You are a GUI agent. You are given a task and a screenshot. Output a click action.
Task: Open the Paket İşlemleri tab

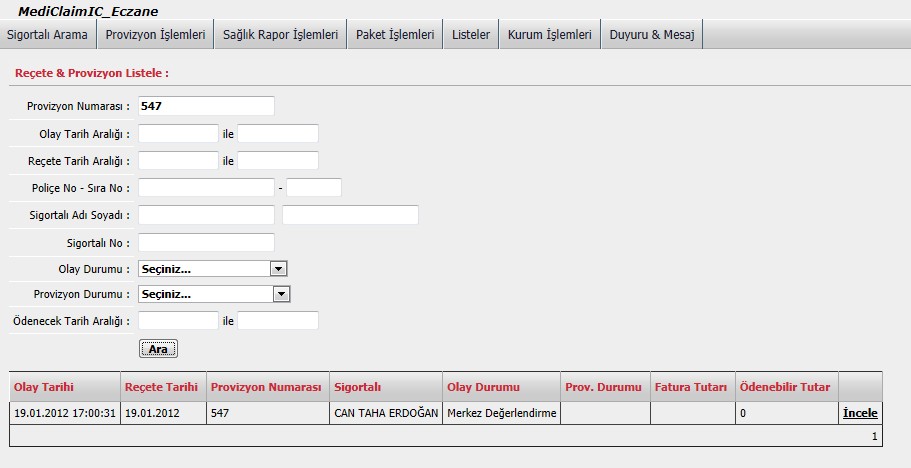(x=395, y=34)
